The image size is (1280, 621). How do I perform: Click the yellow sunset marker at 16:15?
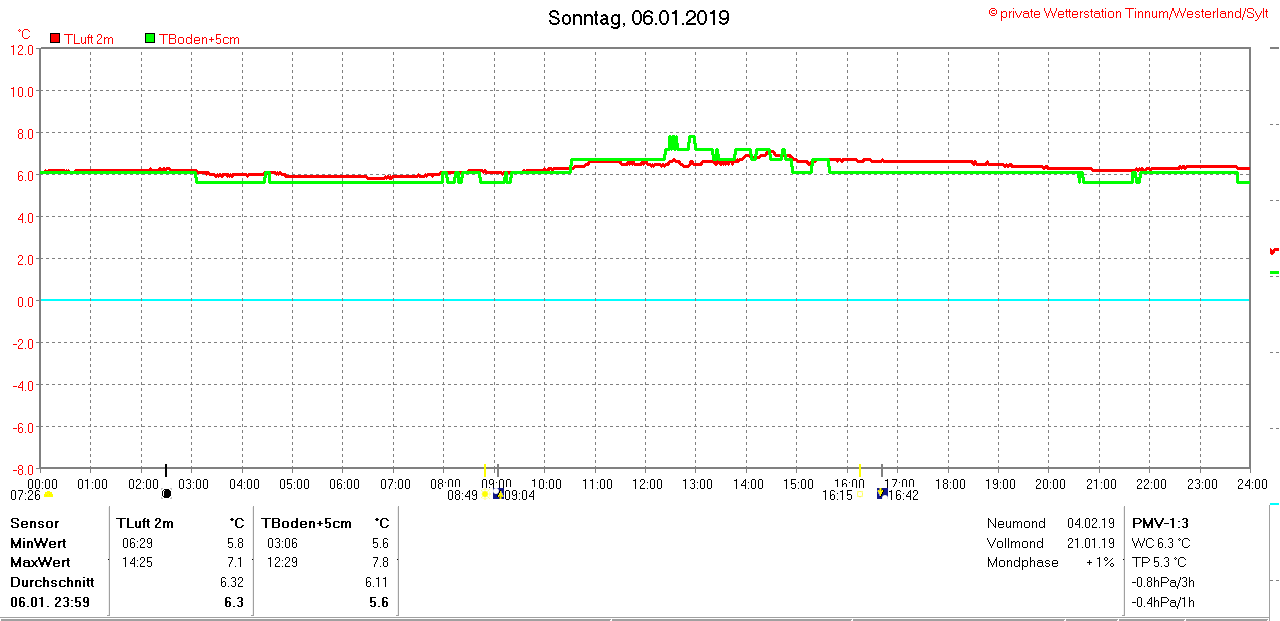coord(860,494)
